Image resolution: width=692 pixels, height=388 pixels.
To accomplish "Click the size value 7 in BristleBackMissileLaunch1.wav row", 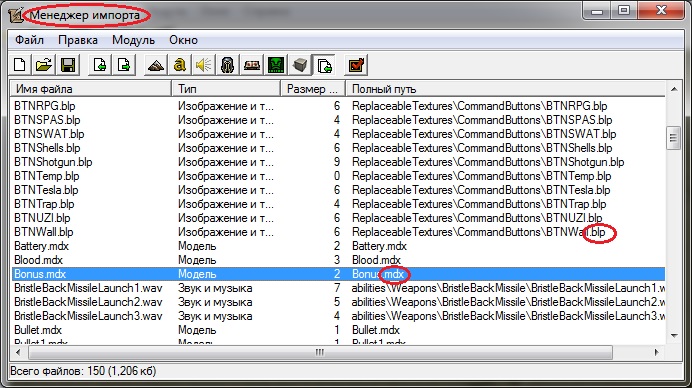I will click(337, 288).
